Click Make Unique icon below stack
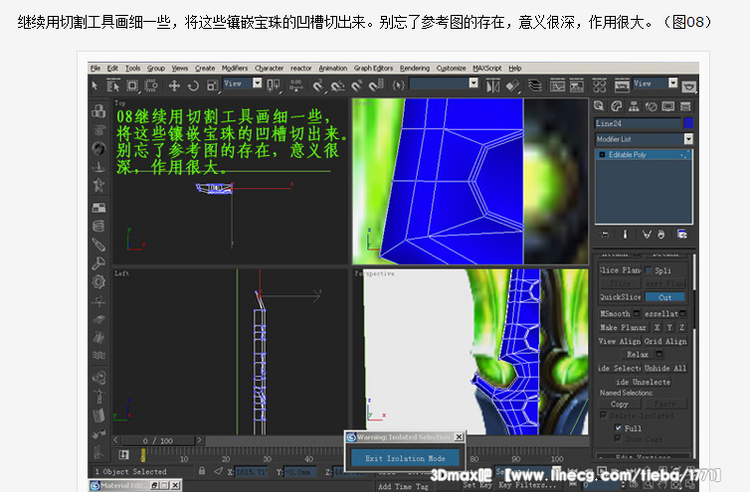Image resolution: width=750 pixels, height=492 pixels. [x=647, y=234]
